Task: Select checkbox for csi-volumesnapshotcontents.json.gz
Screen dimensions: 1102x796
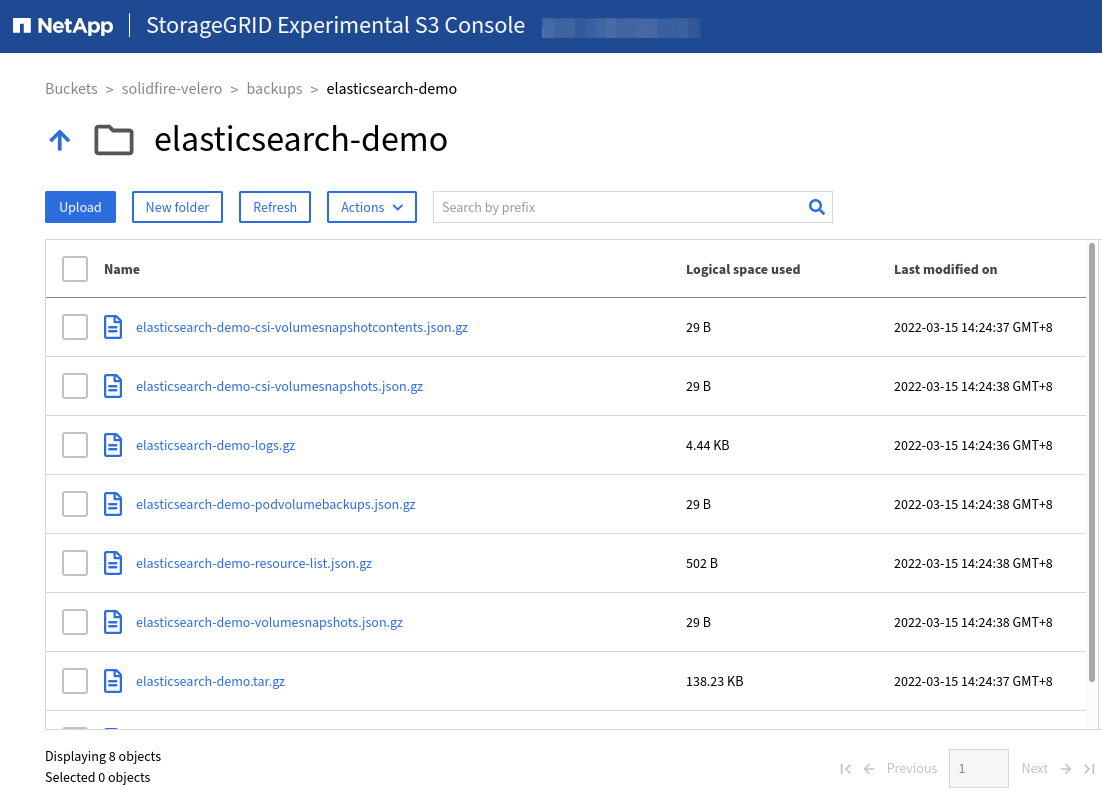Action: pos(74,327)
